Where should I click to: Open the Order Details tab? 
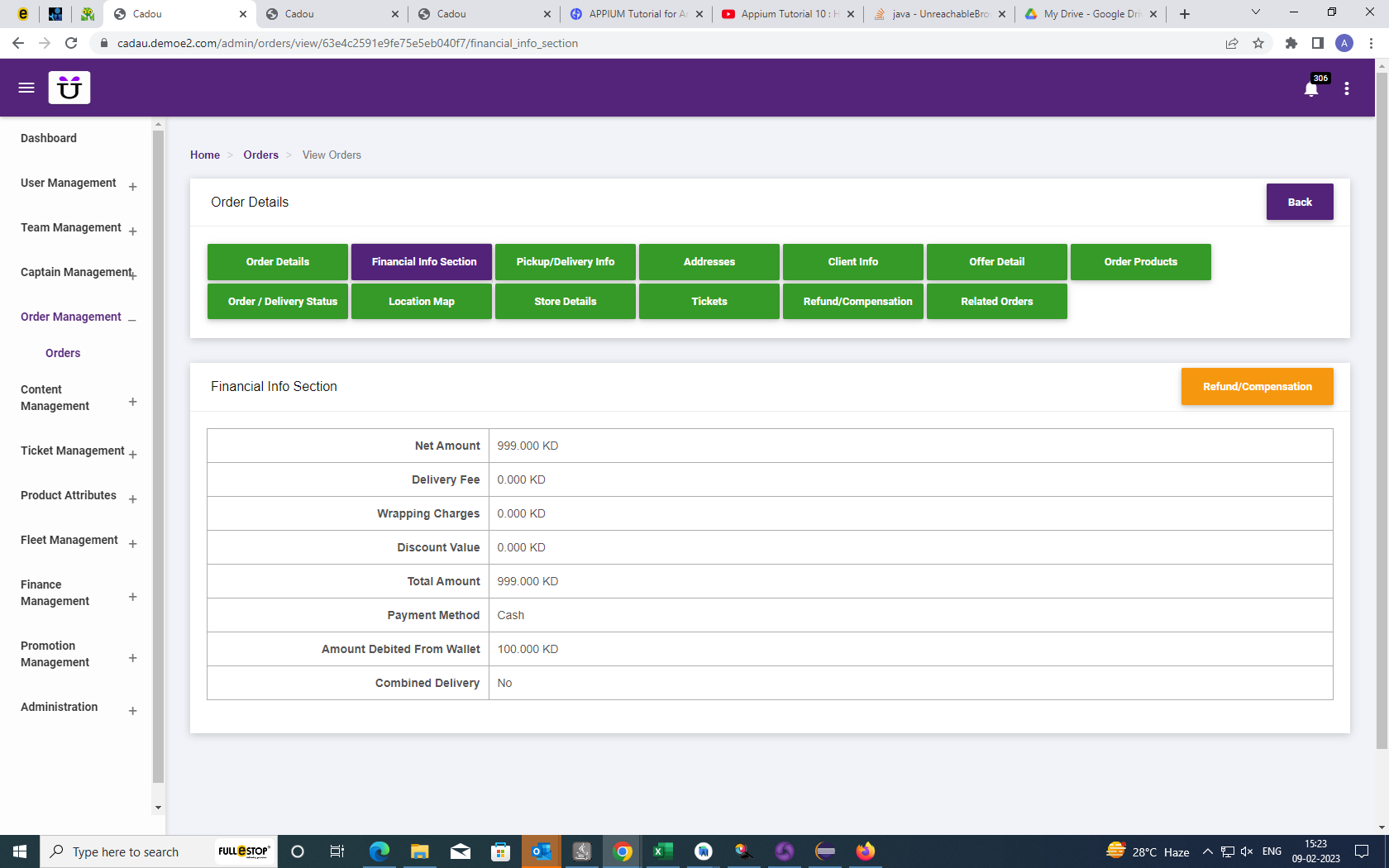pos(278,262)
